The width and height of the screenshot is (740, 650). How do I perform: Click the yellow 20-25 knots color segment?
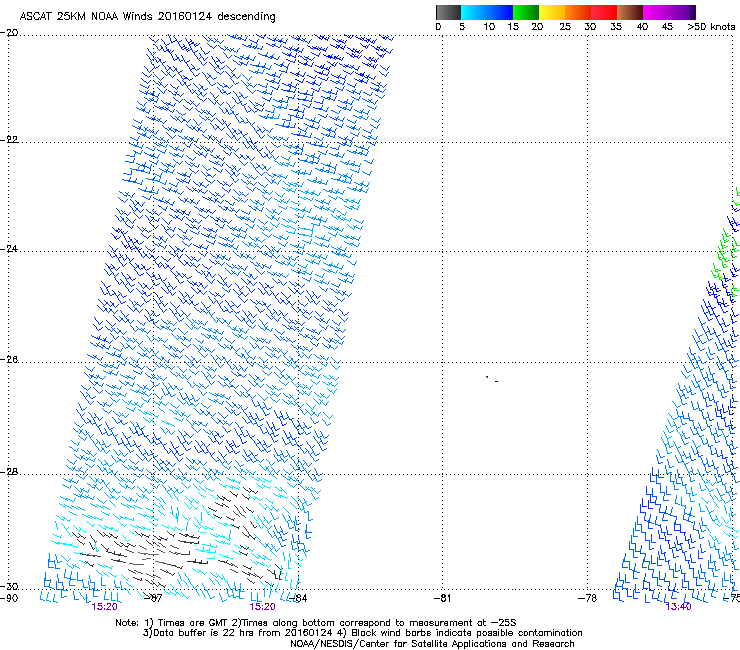coord(551,12)
